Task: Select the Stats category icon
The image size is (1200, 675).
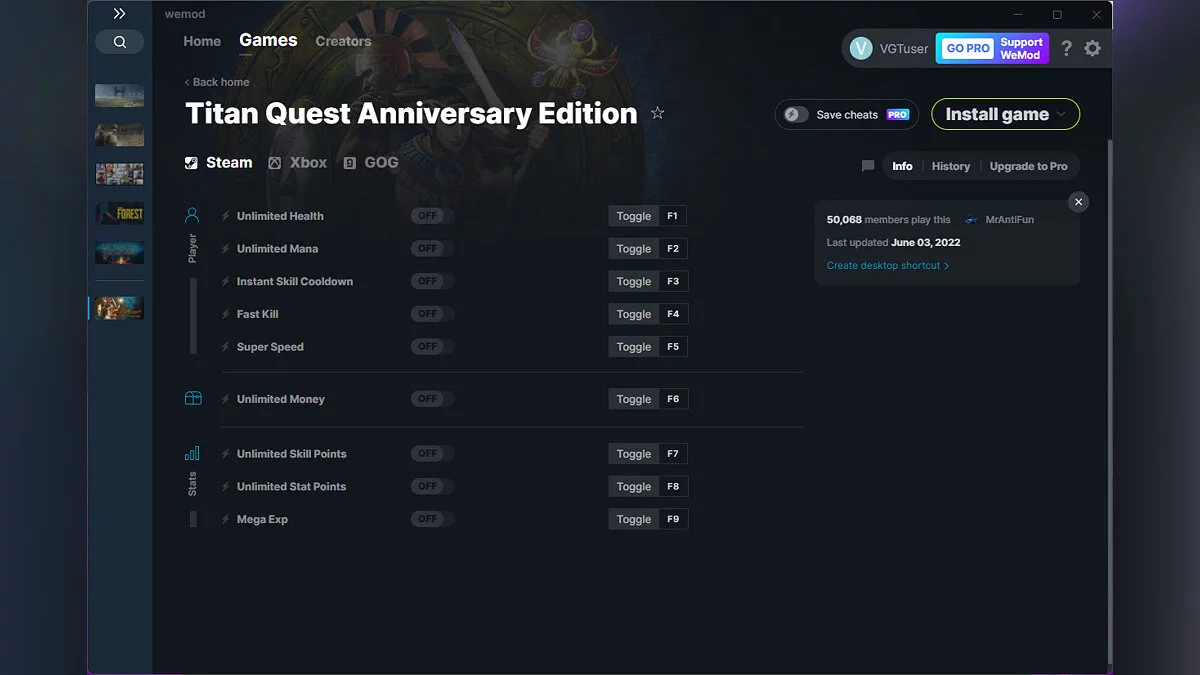Action: (x=192, y=453)
